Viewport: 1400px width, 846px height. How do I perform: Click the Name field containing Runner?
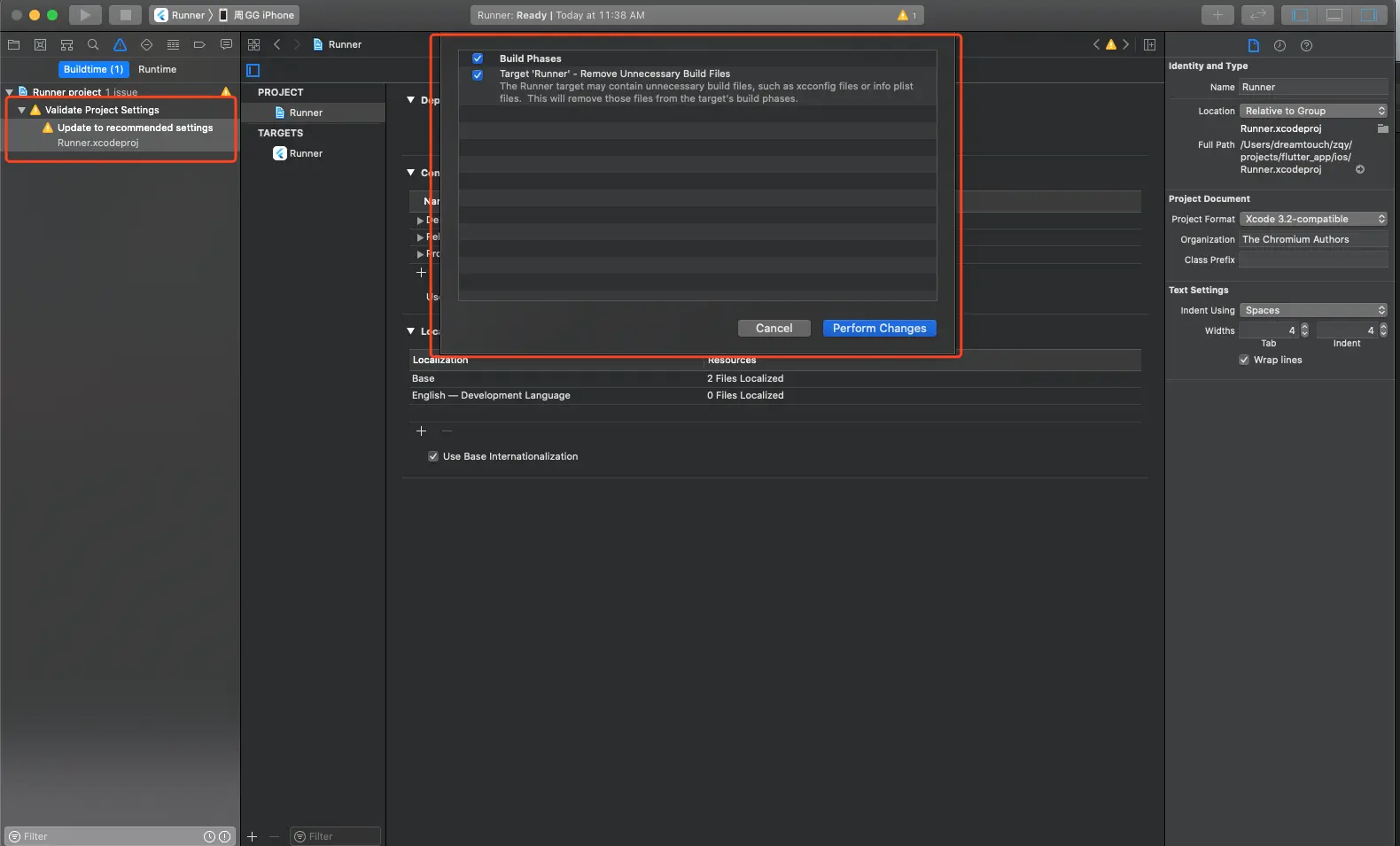[x=1313, y=87]
